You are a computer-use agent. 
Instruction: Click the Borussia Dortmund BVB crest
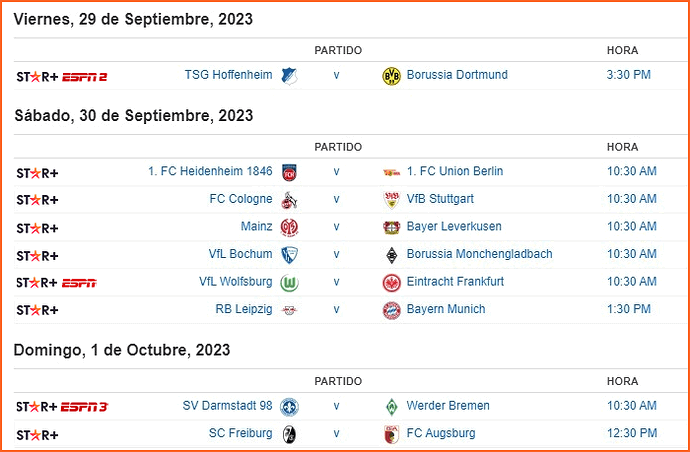[391, 76]
